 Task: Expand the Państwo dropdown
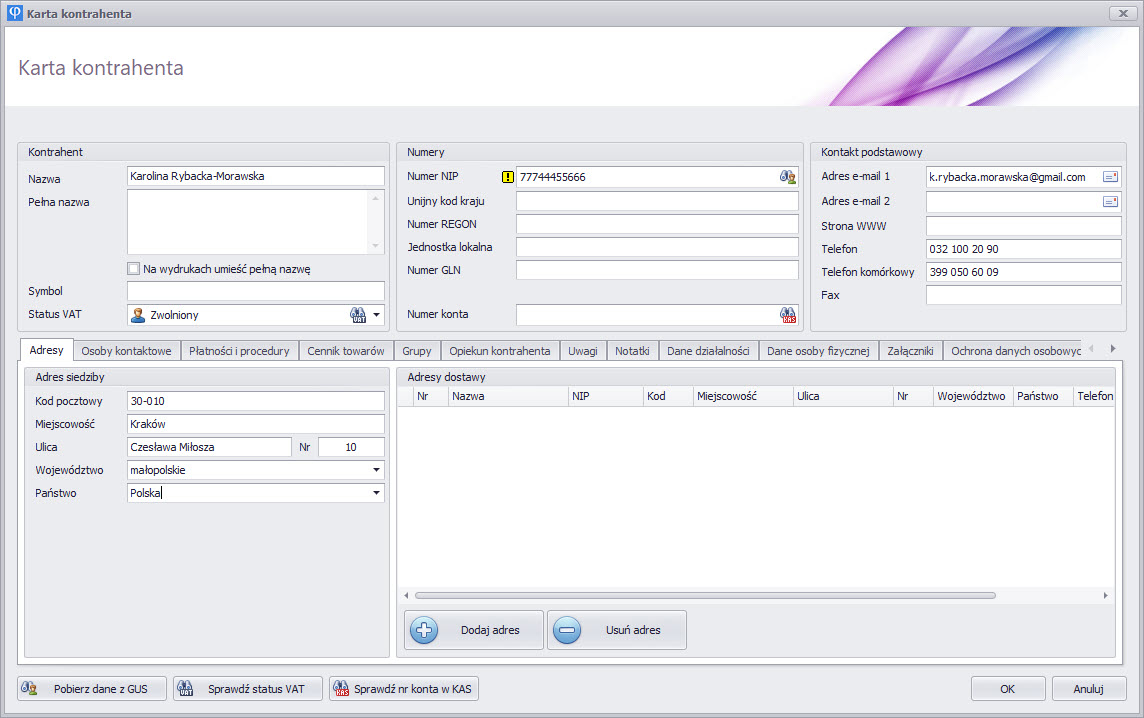point(377,493)
